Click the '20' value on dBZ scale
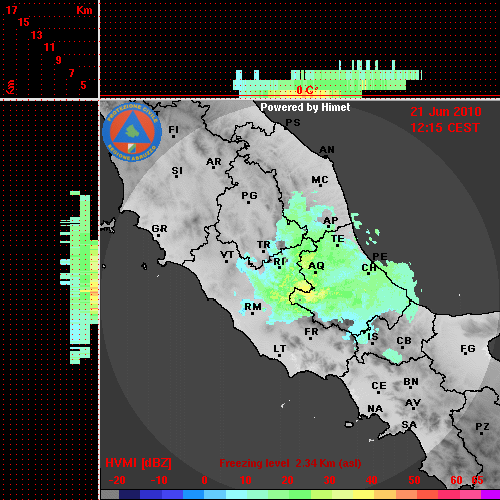This screenshot has height=500, width=500. click(288, 480)
